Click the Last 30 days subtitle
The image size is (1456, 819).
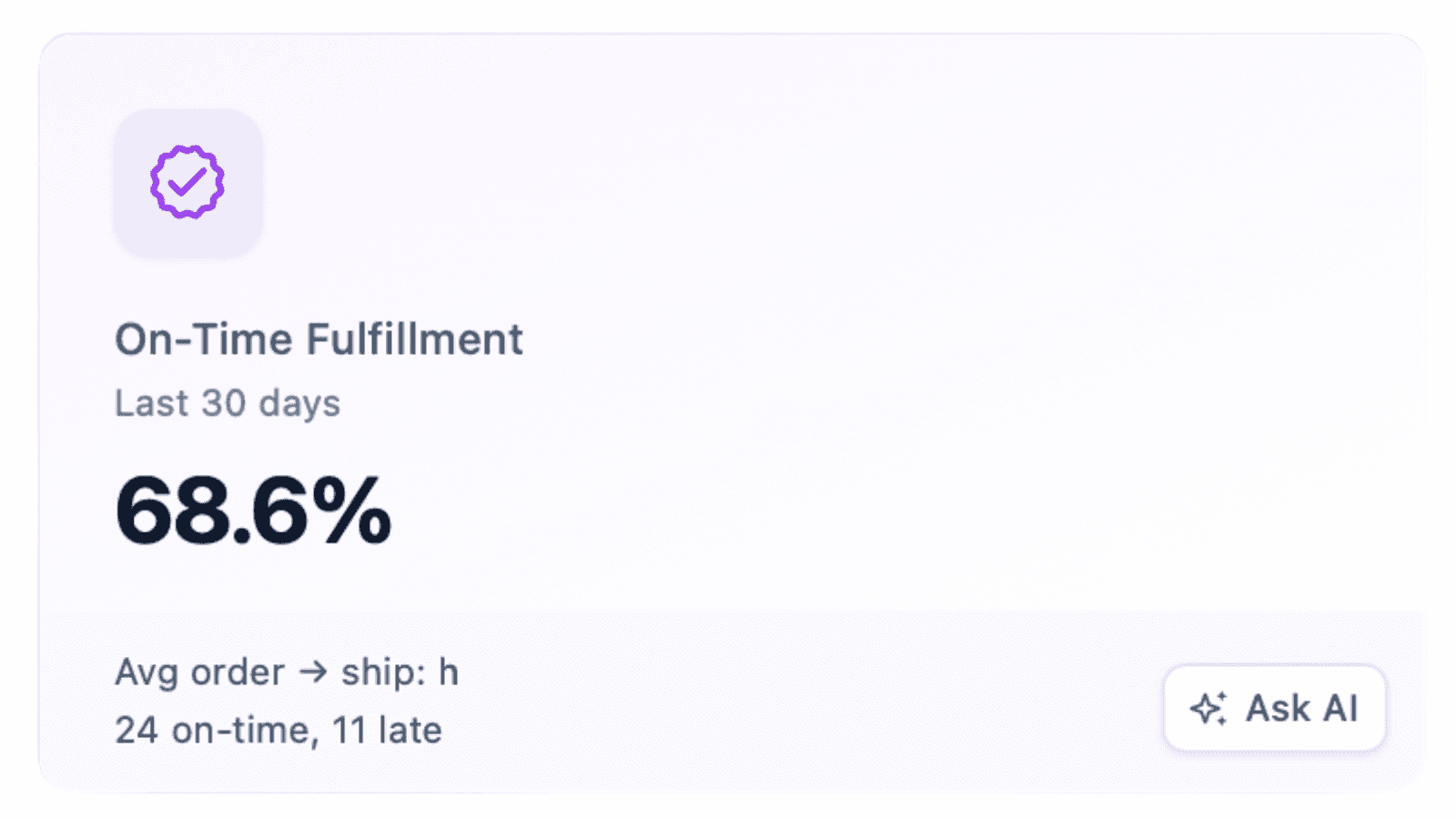[227, 403]
